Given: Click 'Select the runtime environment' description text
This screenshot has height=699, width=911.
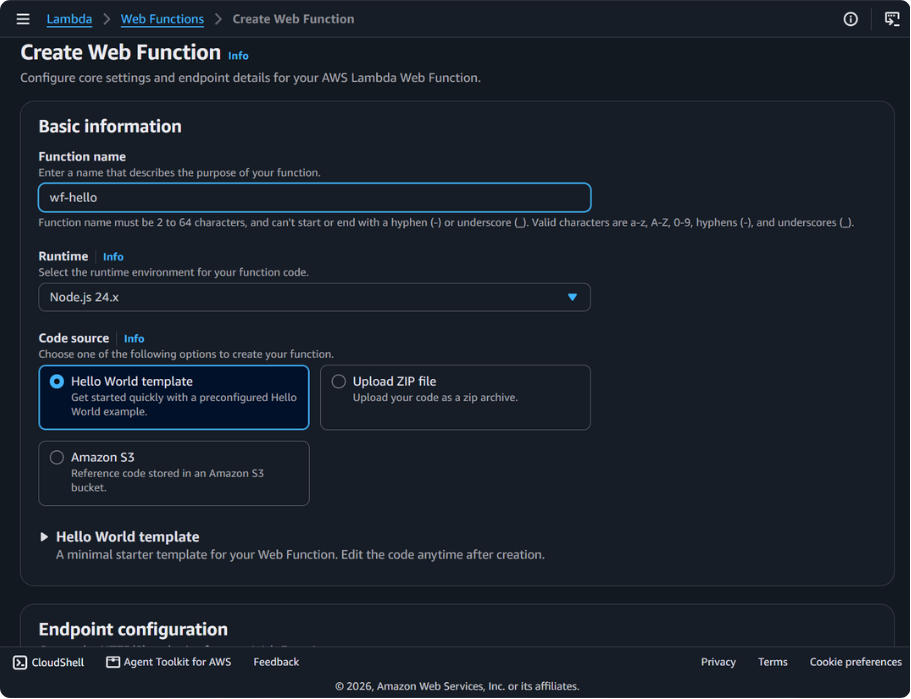Looking at the screenshot, I should coord(173,273).
